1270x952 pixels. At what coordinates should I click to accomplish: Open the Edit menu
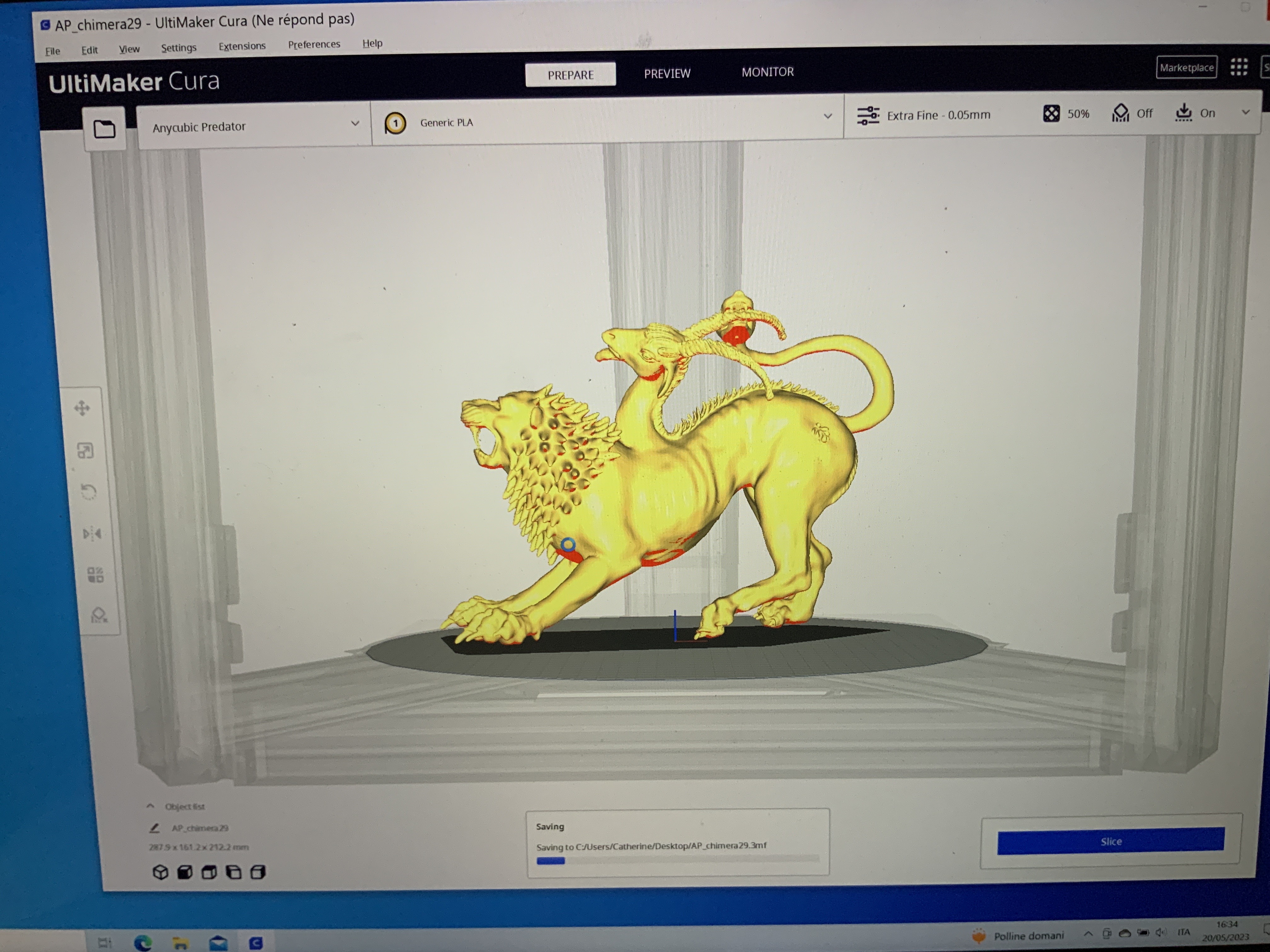[x=89, y=49]
